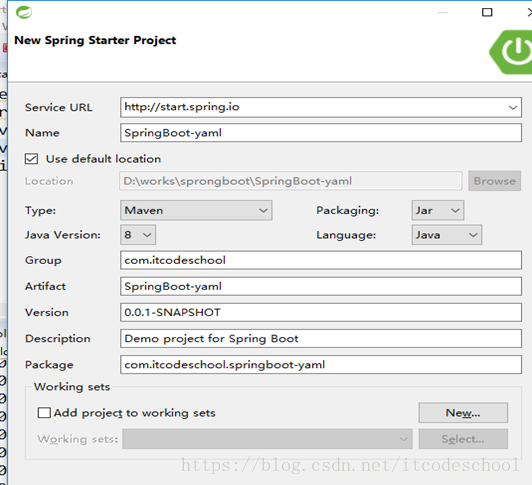Click the Location label
Image resolution: width=532 pixels, height=485 pixels.
[x=49, y=181]
